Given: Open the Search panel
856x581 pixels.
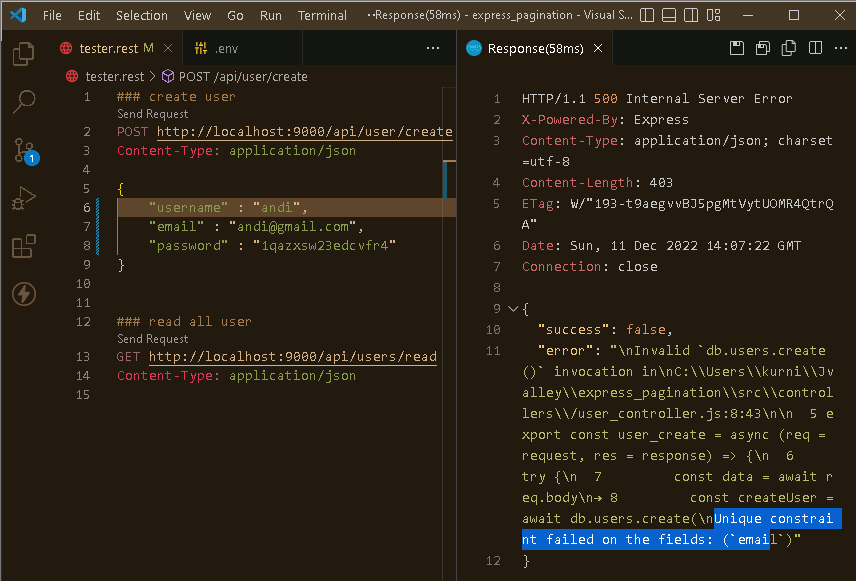Looking at the screenshot, I should [25, 101].
